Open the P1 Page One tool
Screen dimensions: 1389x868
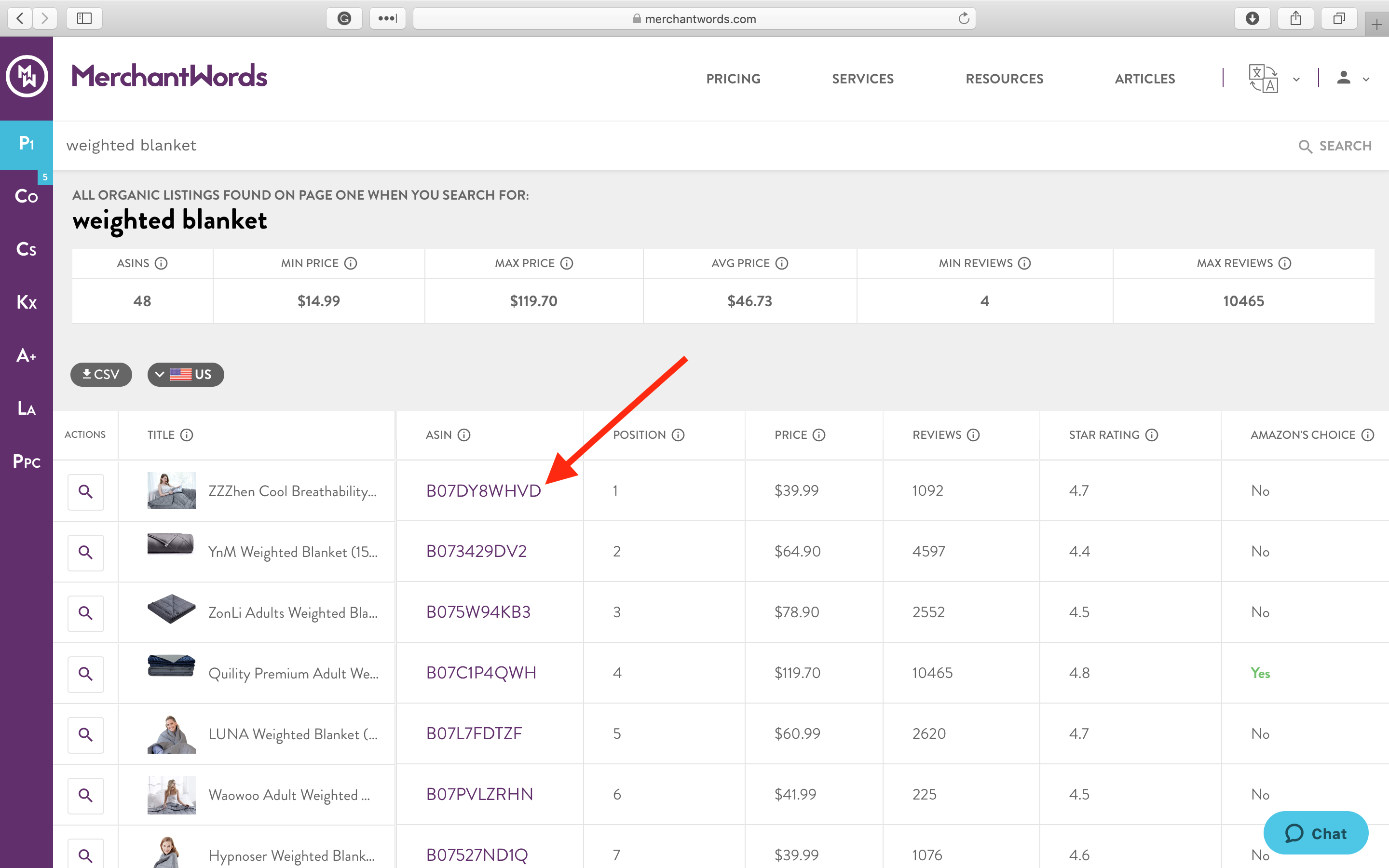pos(27,144)
